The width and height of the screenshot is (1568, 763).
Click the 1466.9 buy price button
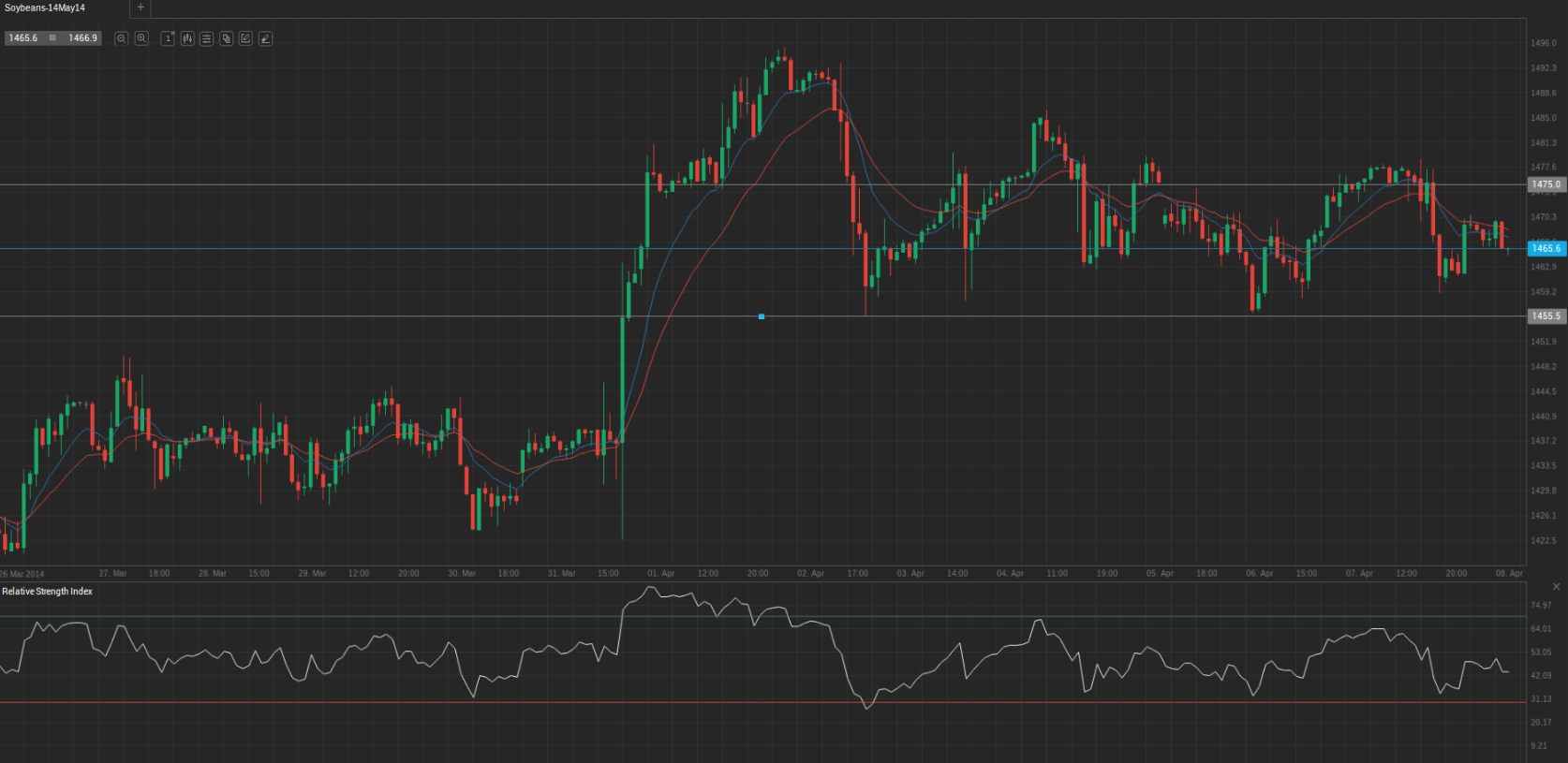[x=82, y=38]
